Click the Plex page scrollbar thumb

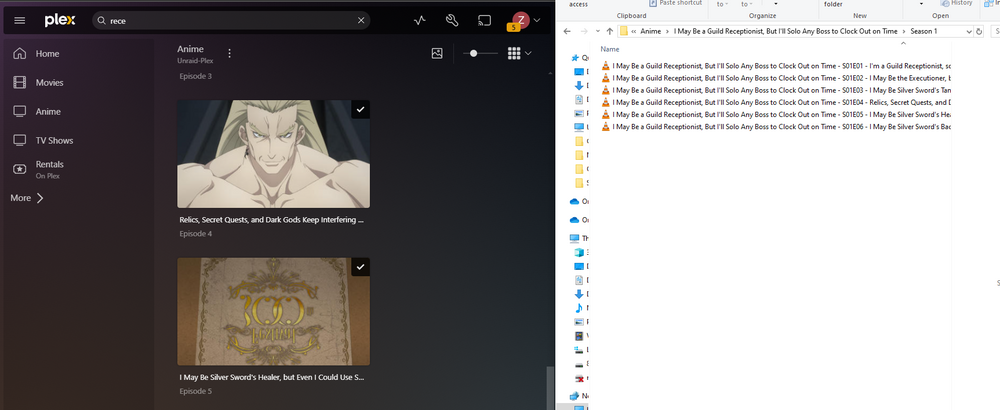click(x=549, y=388)
